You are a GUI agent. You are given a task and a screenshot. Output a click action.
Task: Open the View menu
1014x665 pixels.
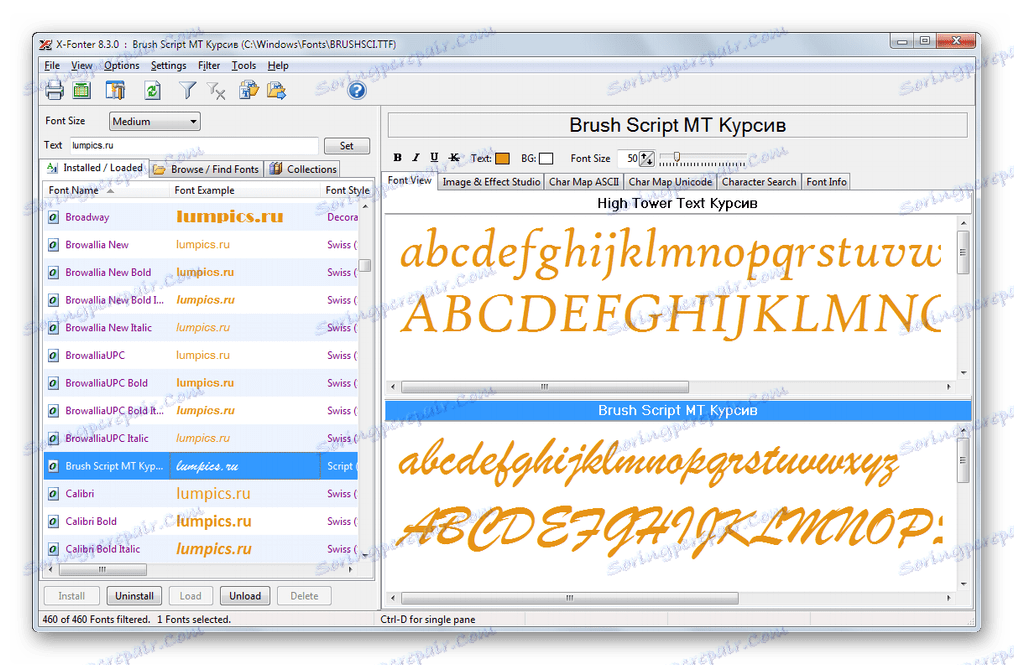point(81,65)
